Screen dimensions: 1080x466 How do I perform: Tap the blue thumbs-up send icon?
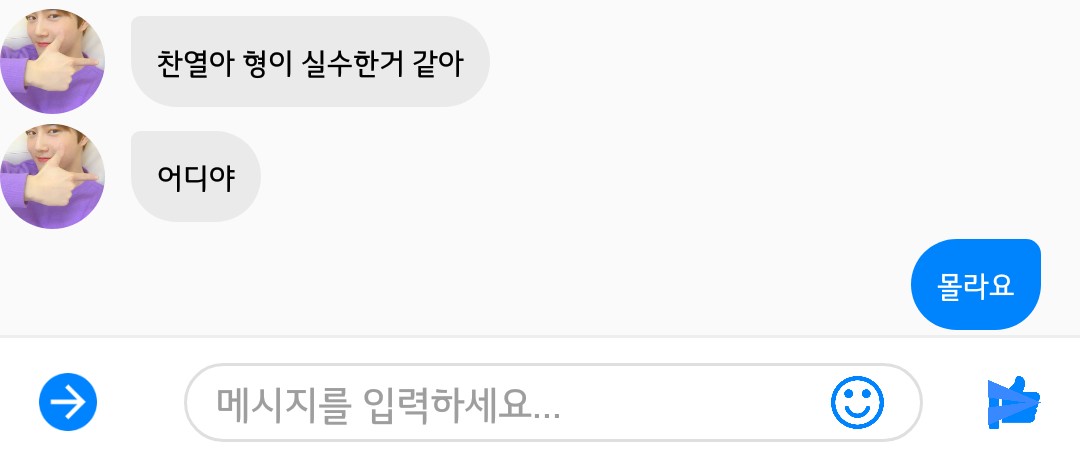(1014, 403)
